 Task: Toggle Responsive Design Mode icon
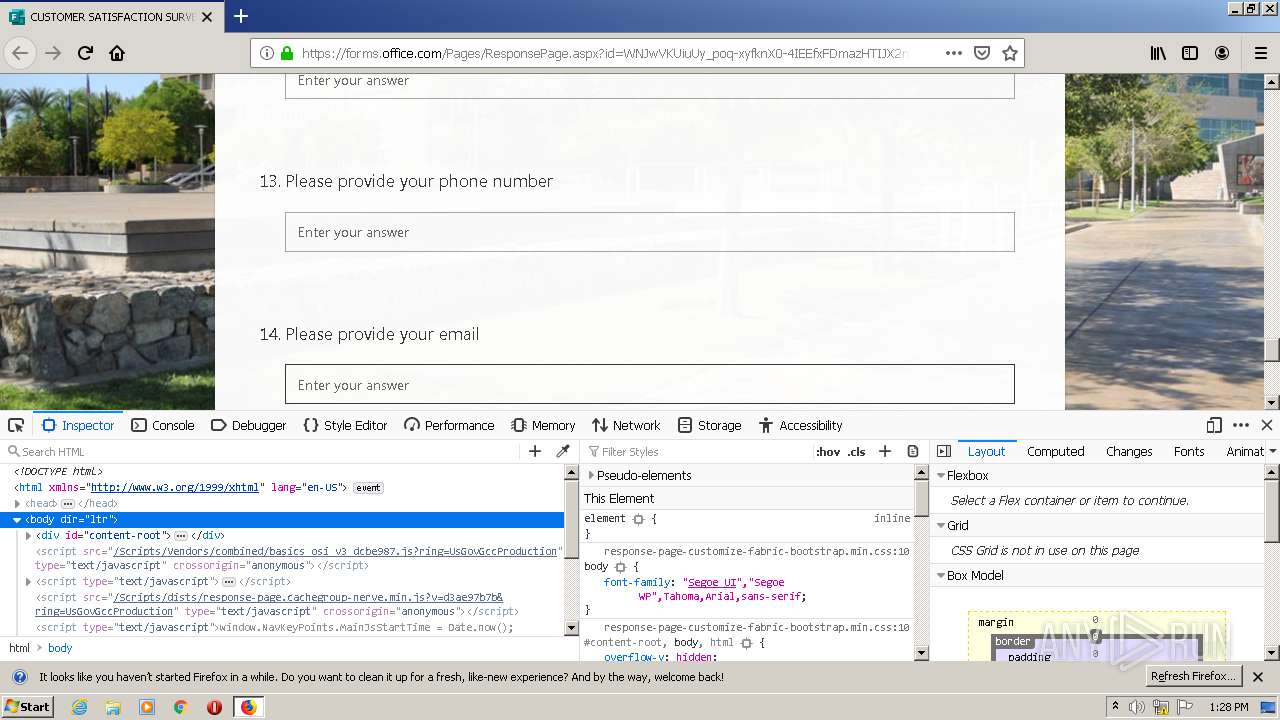click(x=1214, y=425)
